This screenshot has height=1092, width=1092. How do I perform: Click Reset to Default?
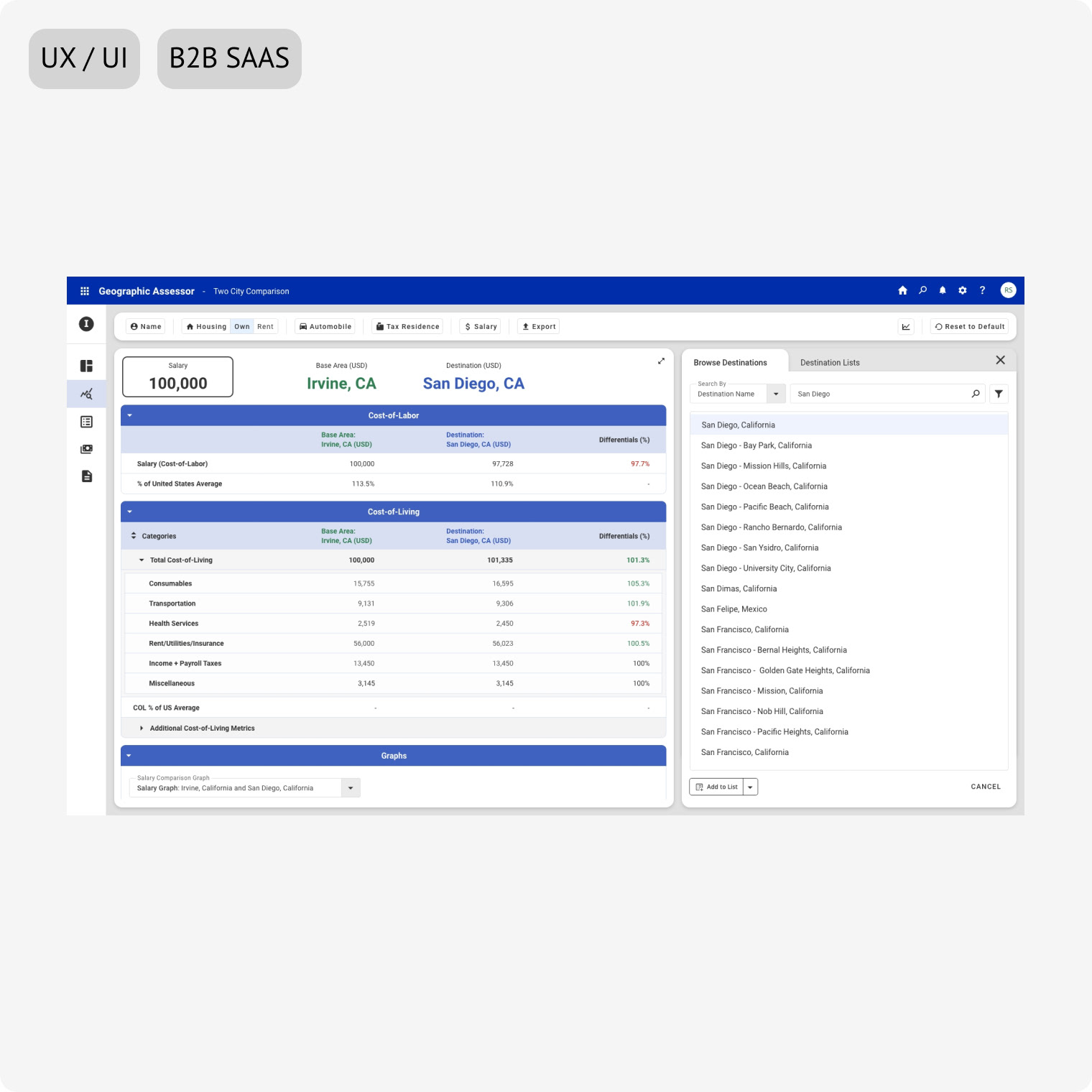click(x=970, y=326)
